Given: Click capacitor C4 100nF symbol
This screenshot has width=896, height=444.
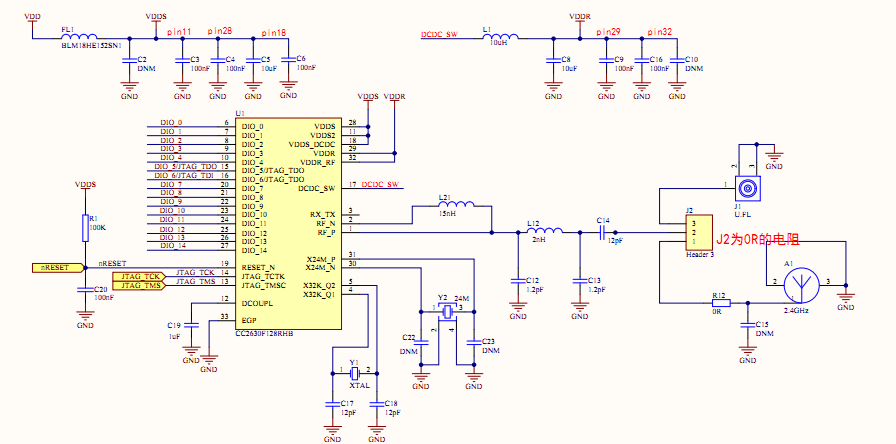Looking at the screenshot, I should [x=217, y=59].
